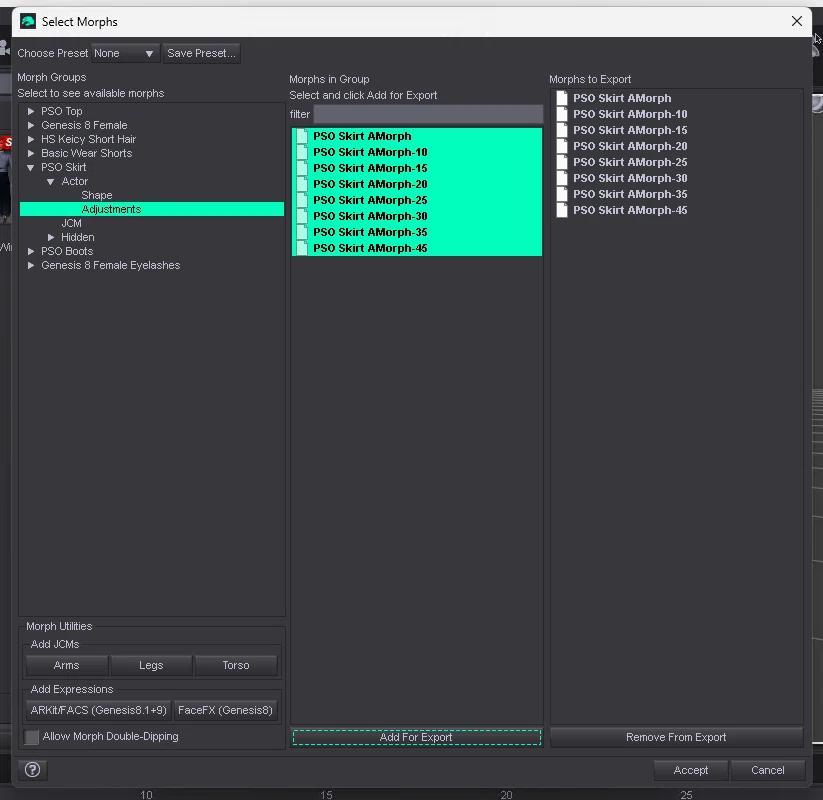The width and height of the screenshot is (823, 800).
Task: Click Add For Export button
Action: 416,737
